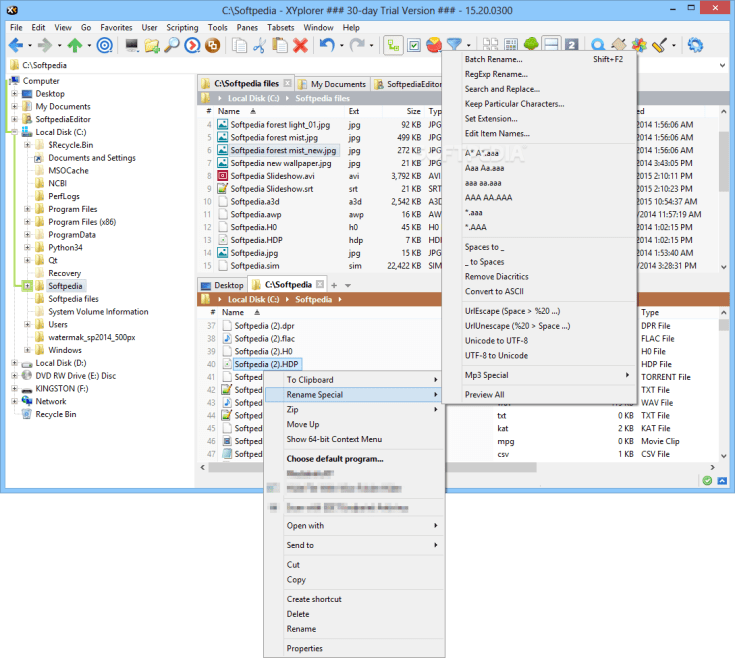Click the Copy pages toolbar icon

[x=240, y=45]
